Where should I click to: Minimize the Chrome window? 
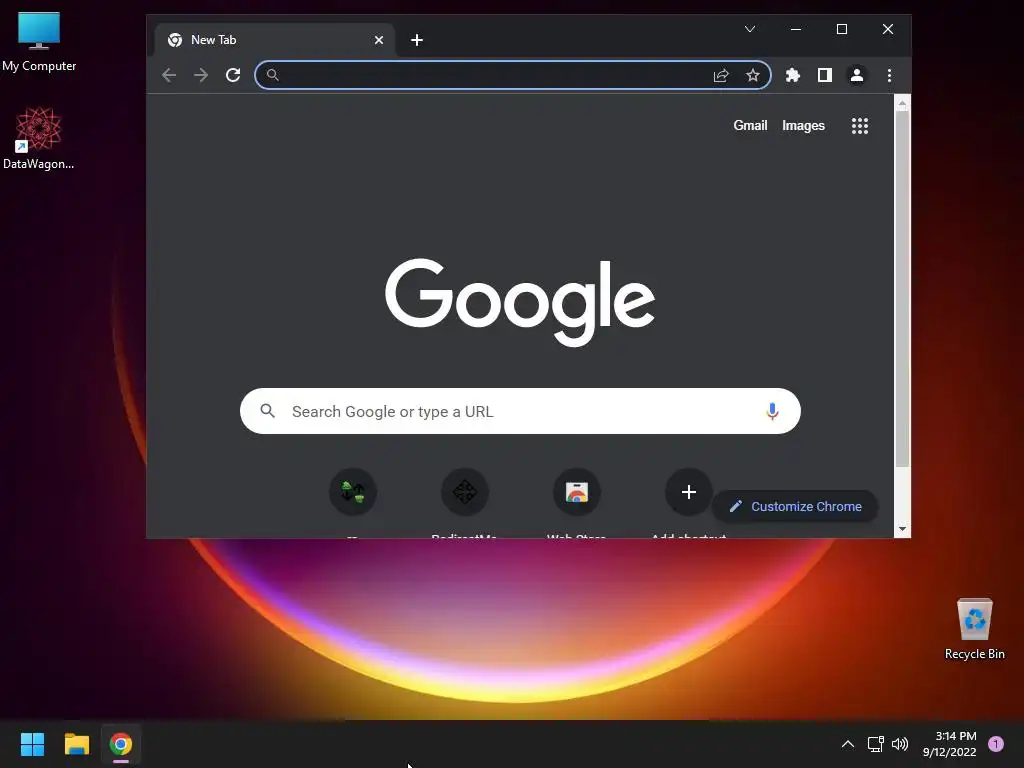[x=795, y=29]
